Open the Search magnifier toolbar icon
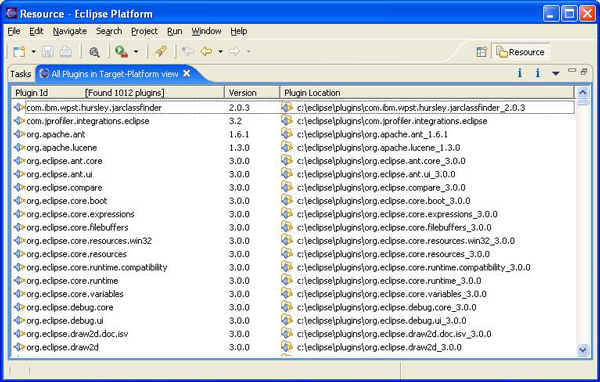600x382 pixels. point(94,52)
